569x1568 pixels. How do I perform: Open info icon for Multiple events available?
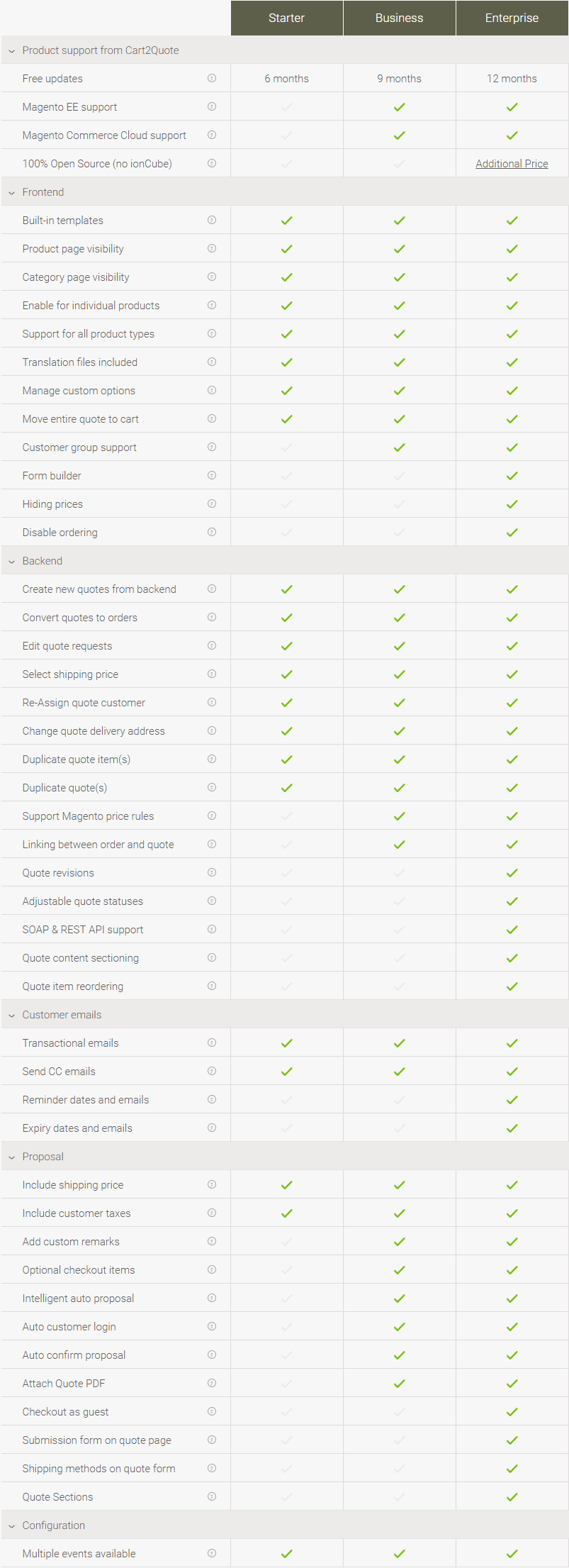coord(212,1553)
